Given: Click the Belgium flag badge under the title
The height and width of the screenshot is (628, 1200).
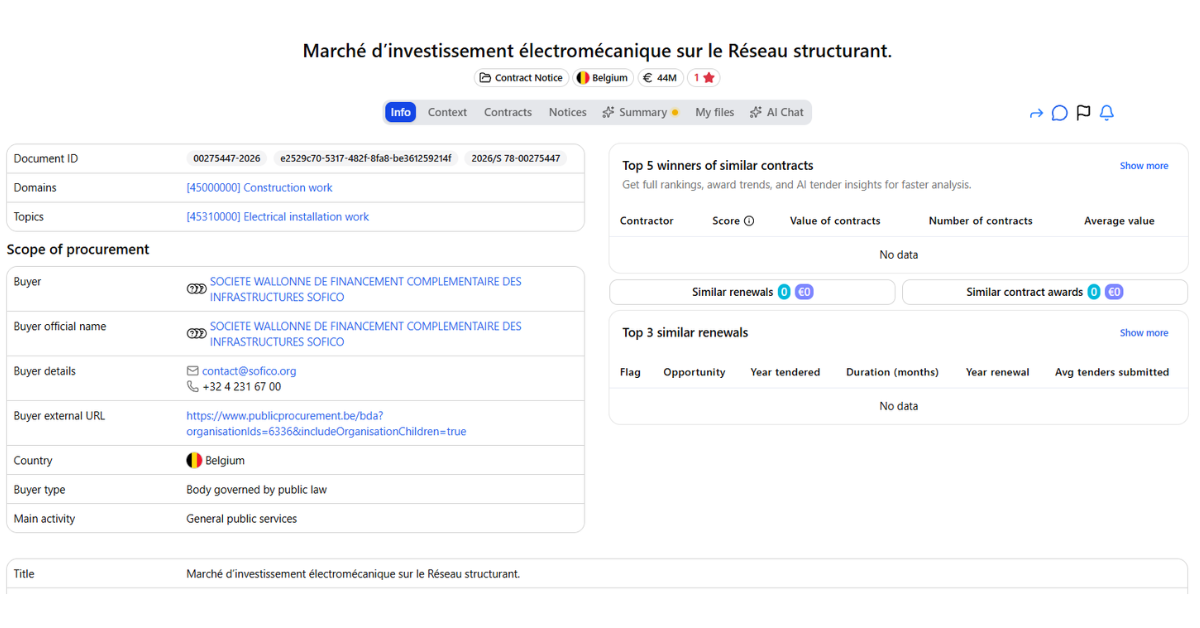Looking at the screenshot, I should click(602, 78).
